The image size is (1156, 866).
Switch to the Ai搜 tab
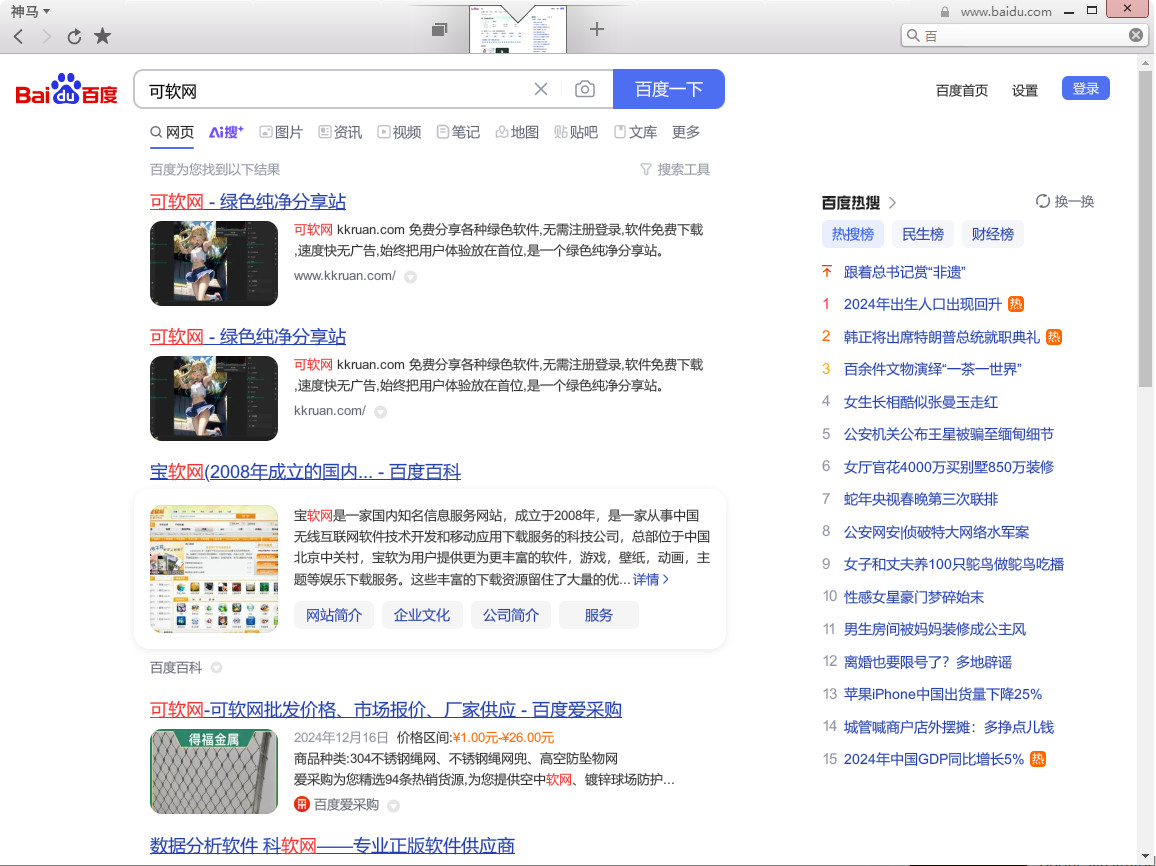coord(226,132)
